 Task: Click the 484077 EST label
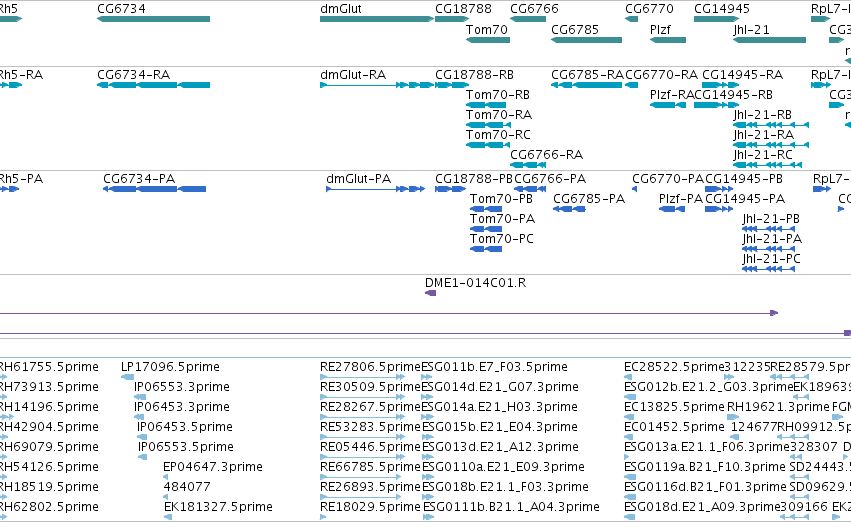pyautogui.click(x=187, y=487)
